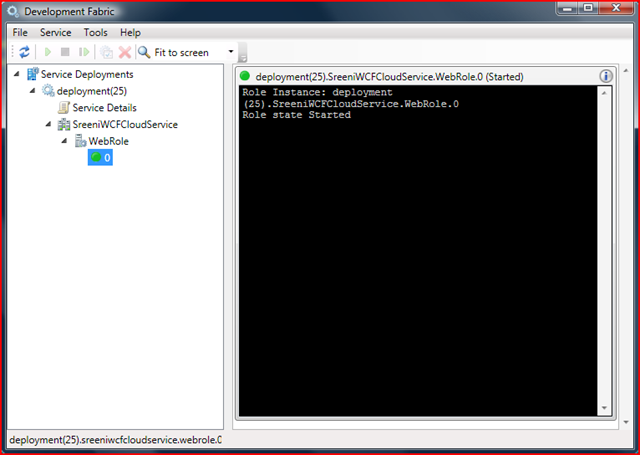Select Service Deployments root icon
The height and width of the screenshot is (455, 640).
[x=33, y=74]
